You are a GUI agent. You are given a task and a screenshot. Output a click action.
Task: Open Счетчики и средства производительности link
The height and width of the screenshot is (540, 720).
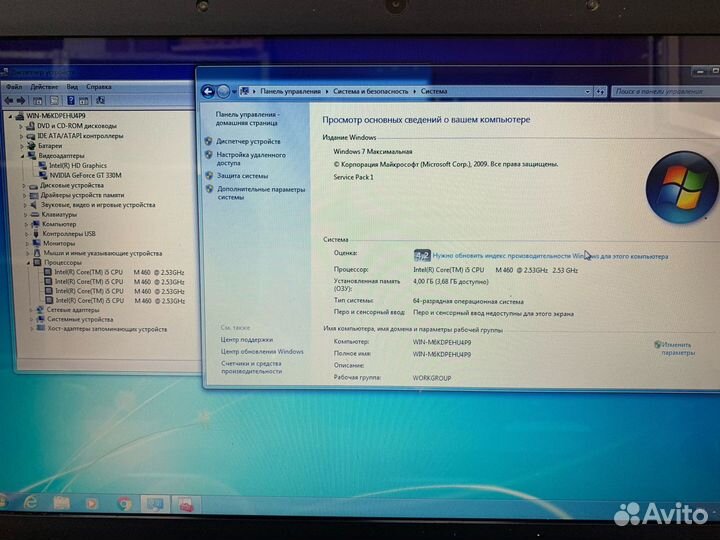pos(251,367)
